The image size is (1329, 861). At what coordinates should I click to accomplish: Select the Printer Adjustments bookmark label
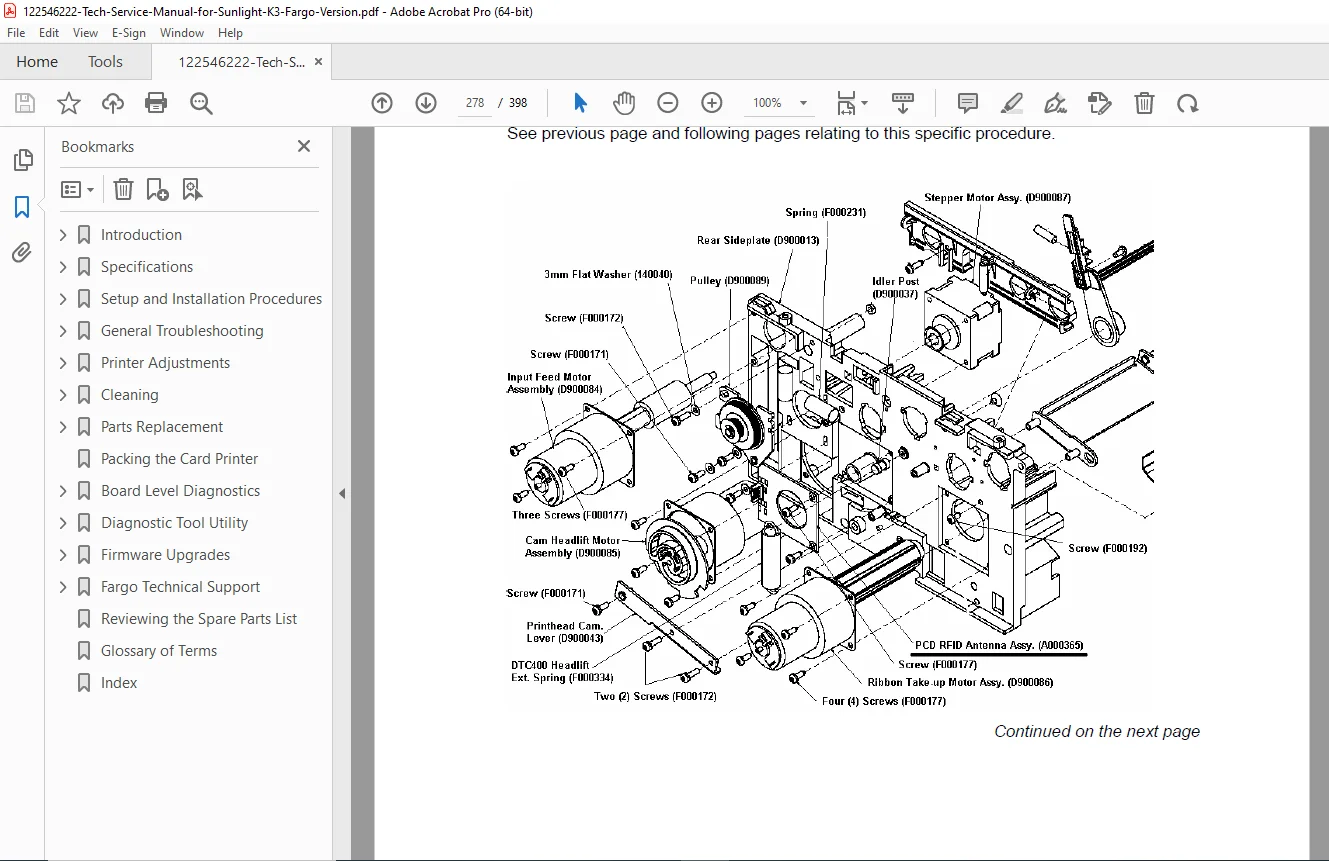point(165,363)
